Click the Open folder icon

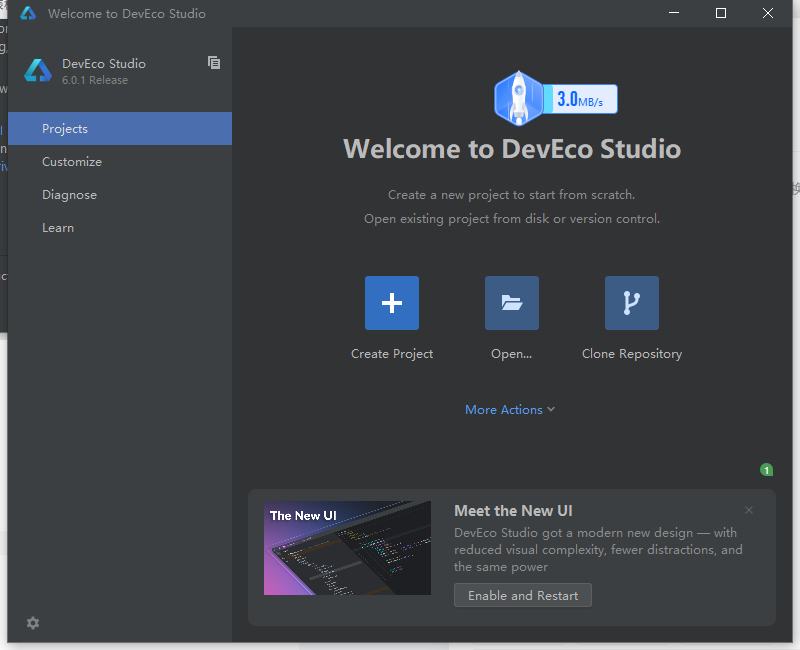[x=511, y=303]
